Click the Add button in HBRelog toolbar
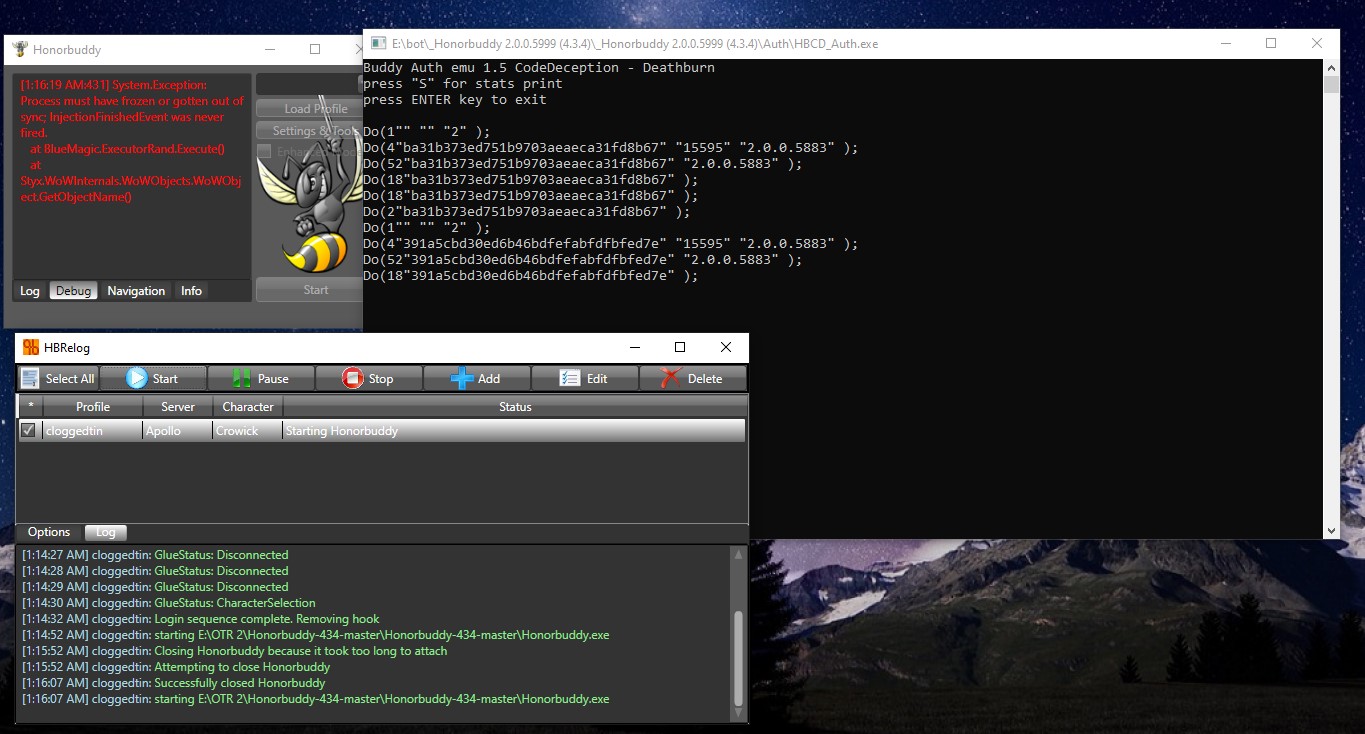This screenshot has height=734, width=1365. [477, 378]
